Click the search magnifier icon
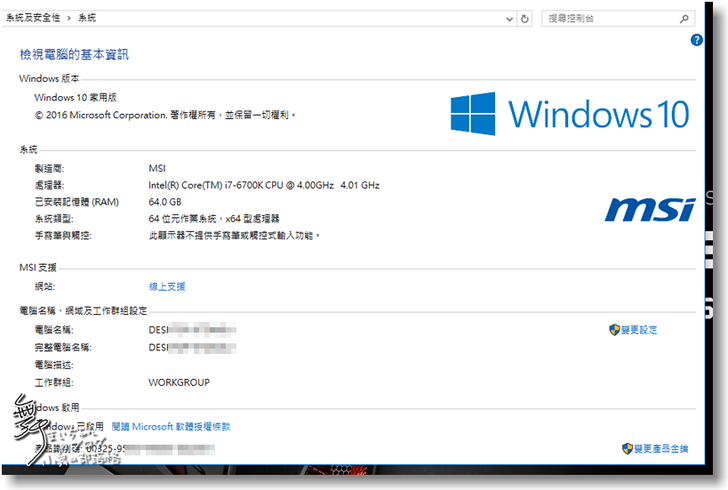Viewport: 728px width, 490px height. [x=684, y=19]
